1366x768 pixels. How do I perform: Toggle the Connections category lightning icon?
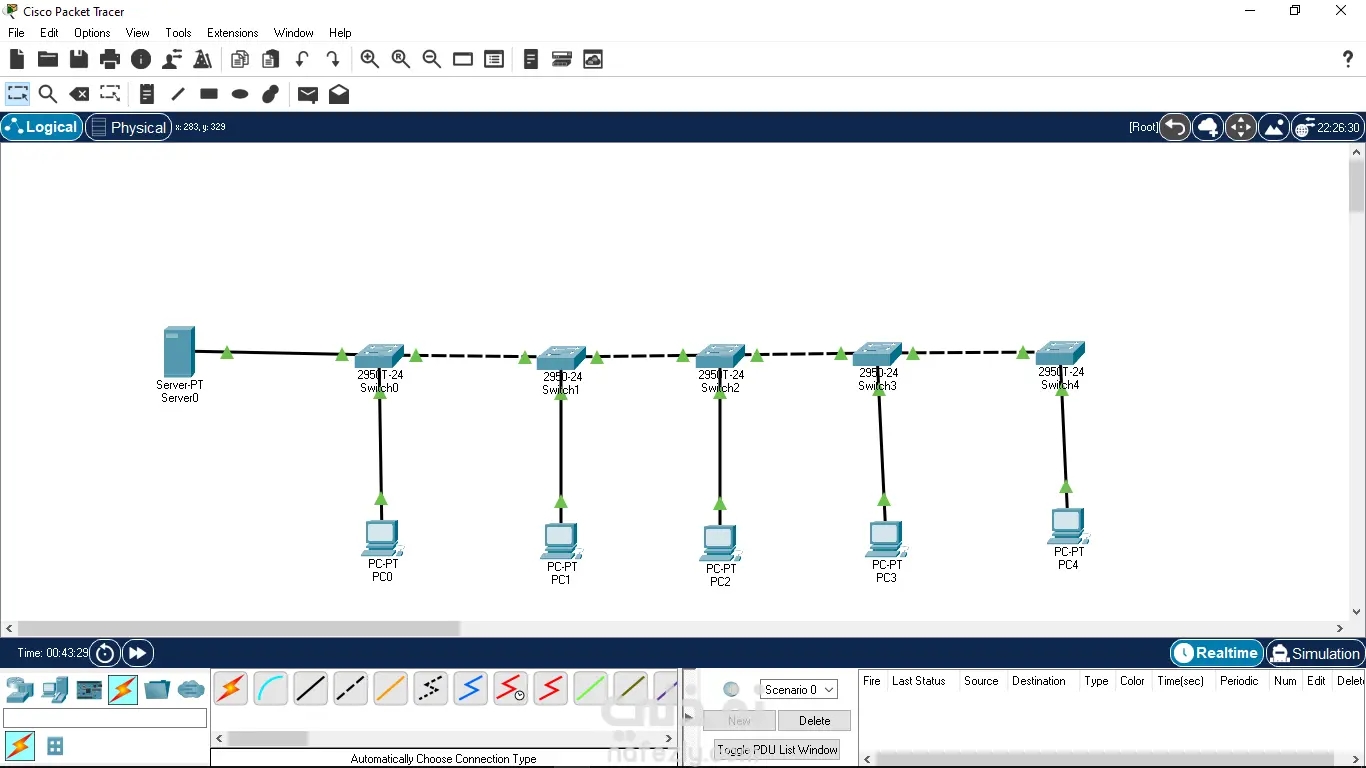(x=123, y=690)
